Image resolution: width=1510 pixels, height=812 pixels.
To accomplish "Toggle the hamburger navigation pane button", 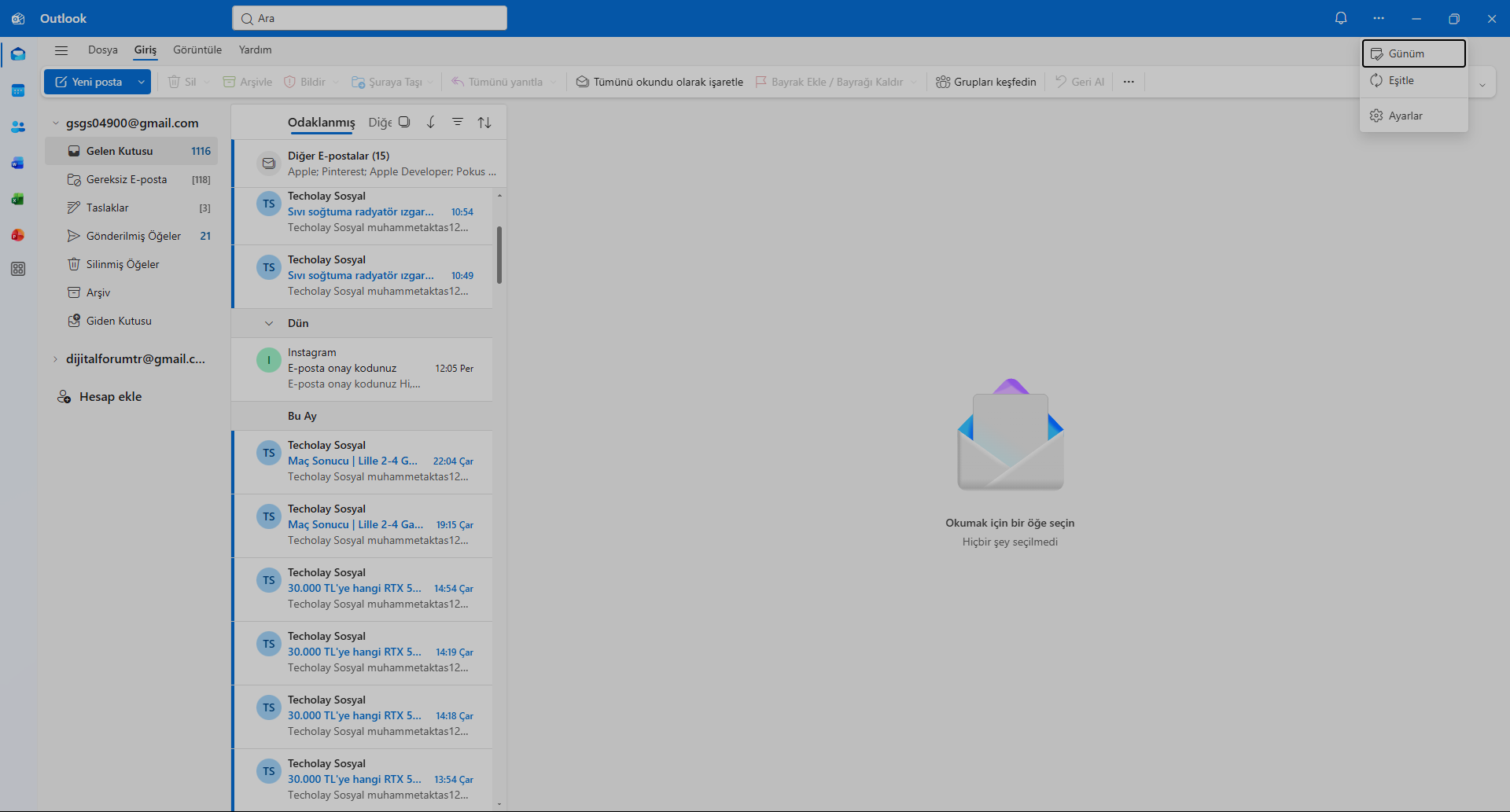I will click(x=61, y=50).
